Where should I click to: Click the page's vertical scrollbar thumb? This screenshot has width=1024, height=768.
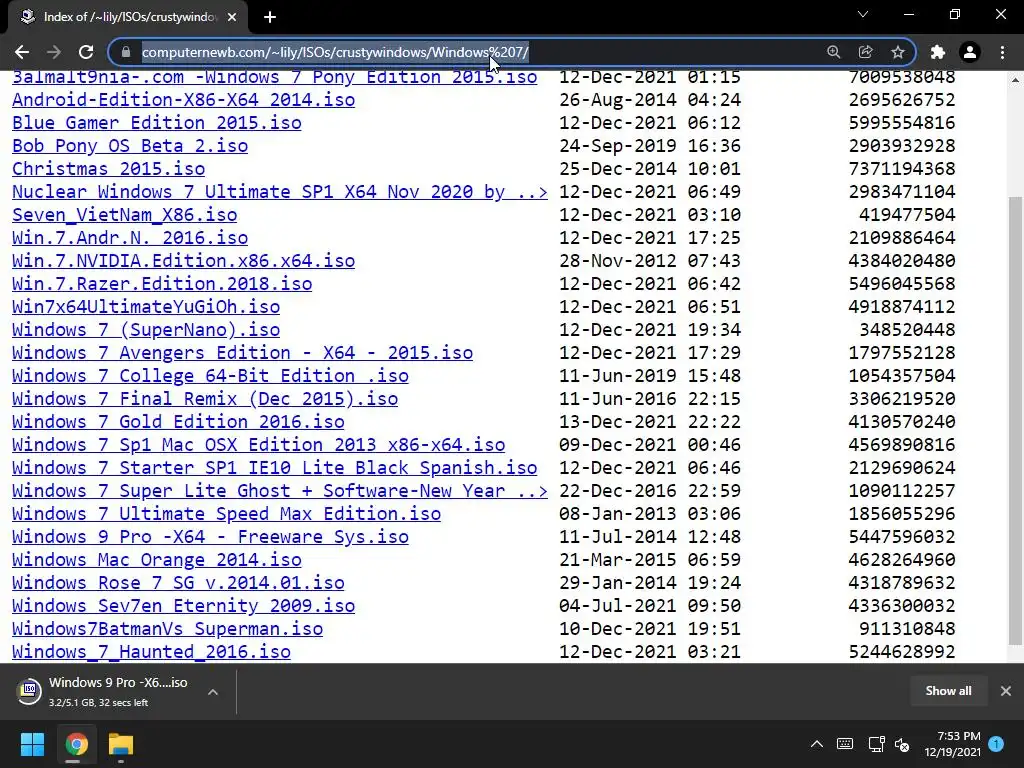(x=1015, y=421)
